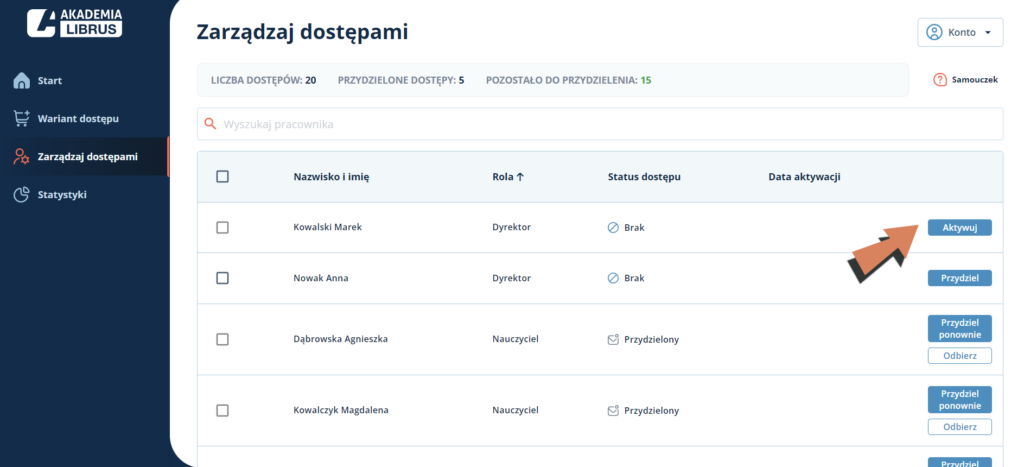The image size is (1024, 467).
Task: Sort by the Rola column arrow
Action: click(520, 176)
